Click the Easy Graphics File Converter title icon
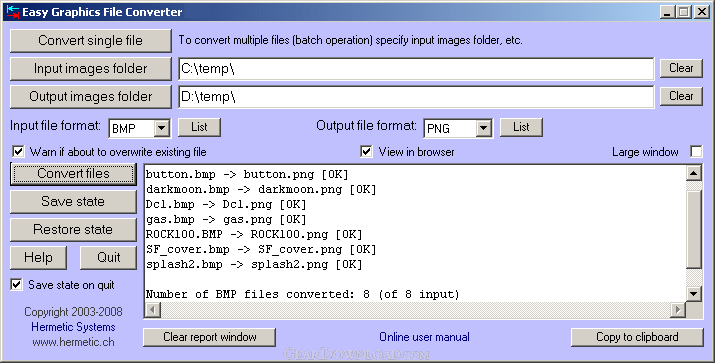This screenshot has height=363, width=715. (x=13, y=12)
